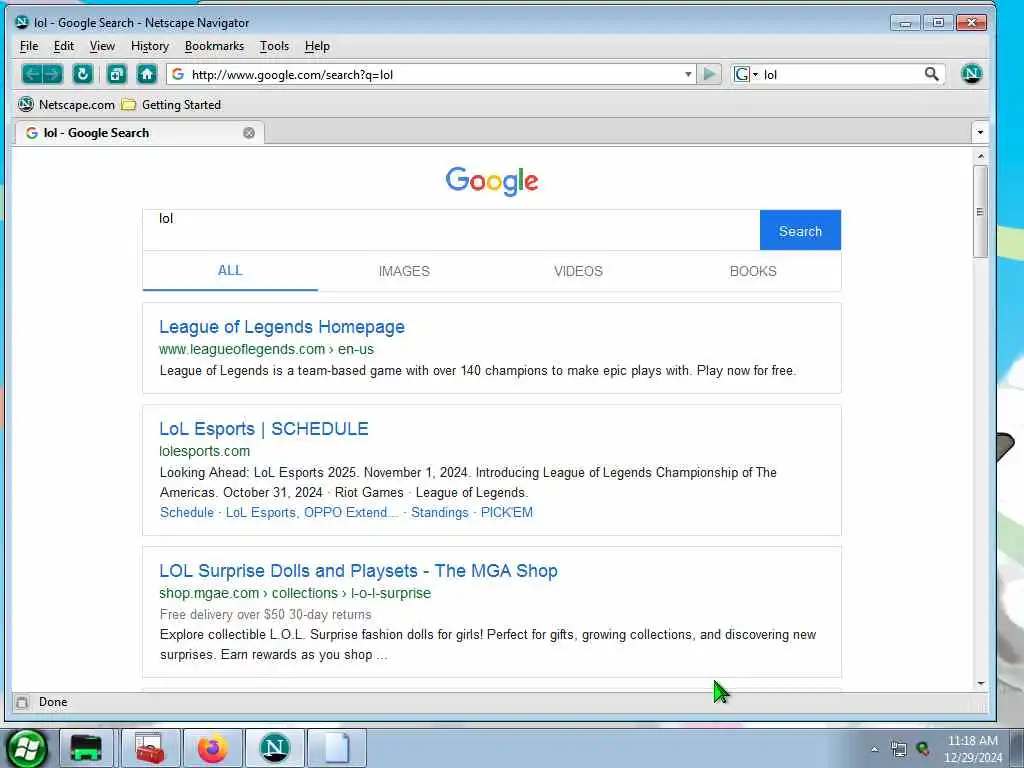1024x768 pixels.
Task: Open the Netscape.com bookmark
Action: pyautogui.click(x=66, y=104)
